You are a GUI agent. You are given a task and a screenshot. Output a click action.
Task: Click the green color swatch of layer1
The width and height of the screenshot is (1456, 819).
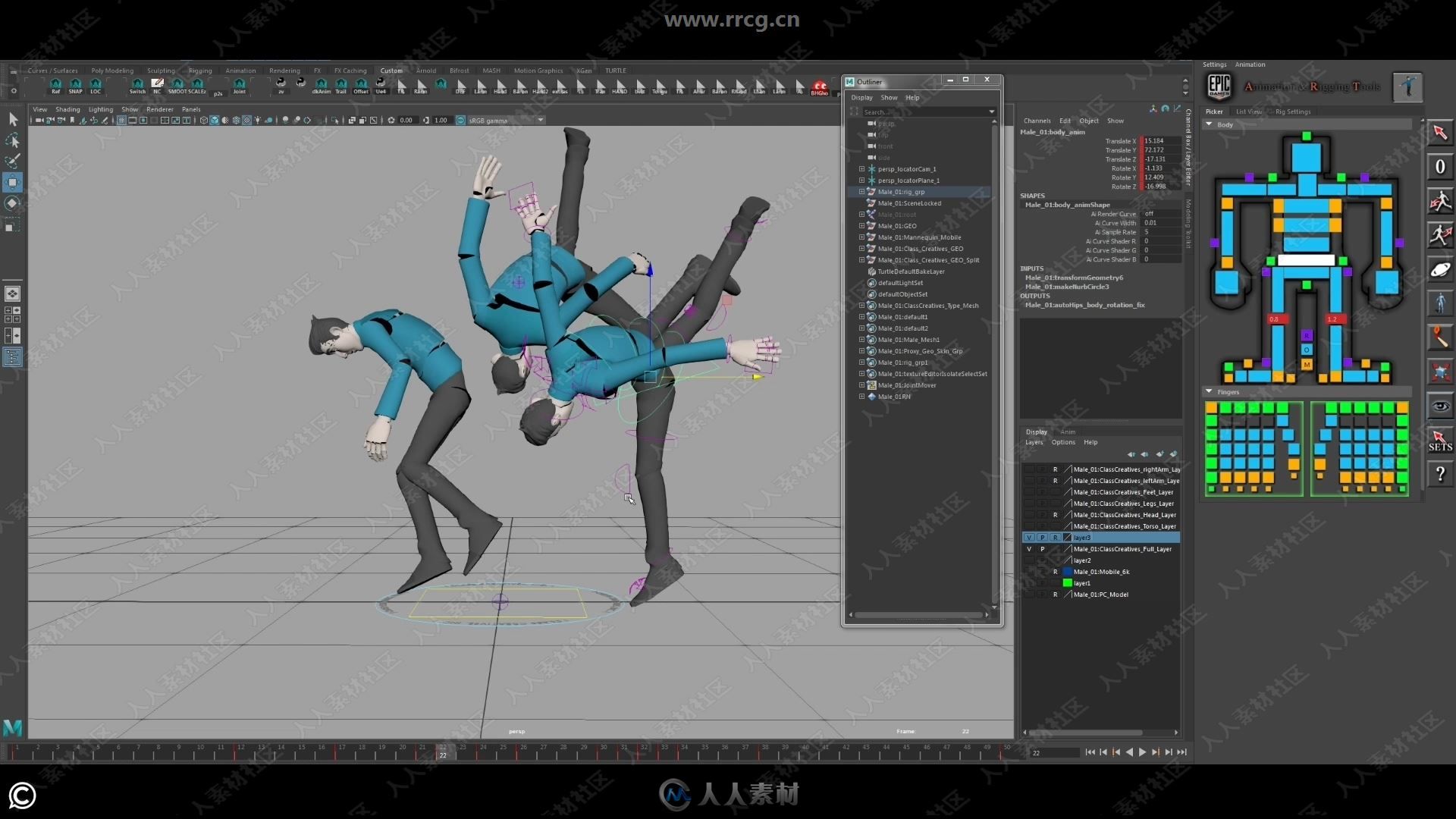pos(1067,583)
